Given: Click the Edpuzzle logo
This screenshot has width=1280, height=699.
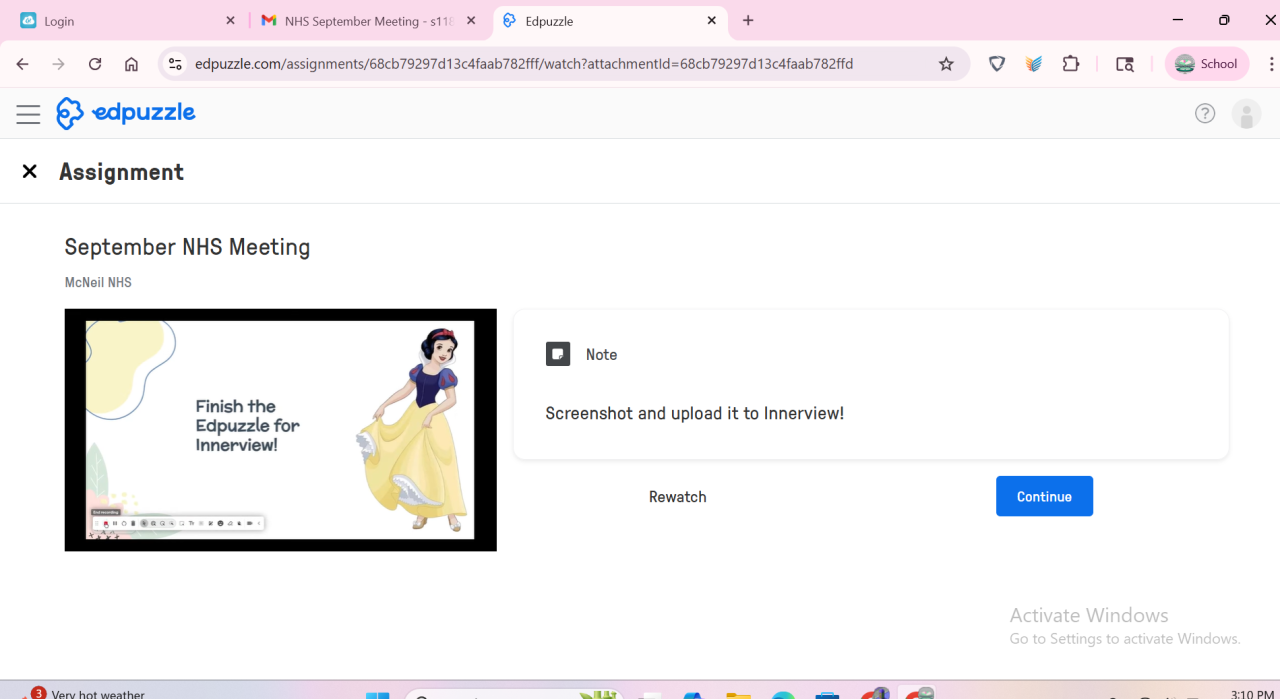Looking at the screenshot, I should click(x=126, y=114).
